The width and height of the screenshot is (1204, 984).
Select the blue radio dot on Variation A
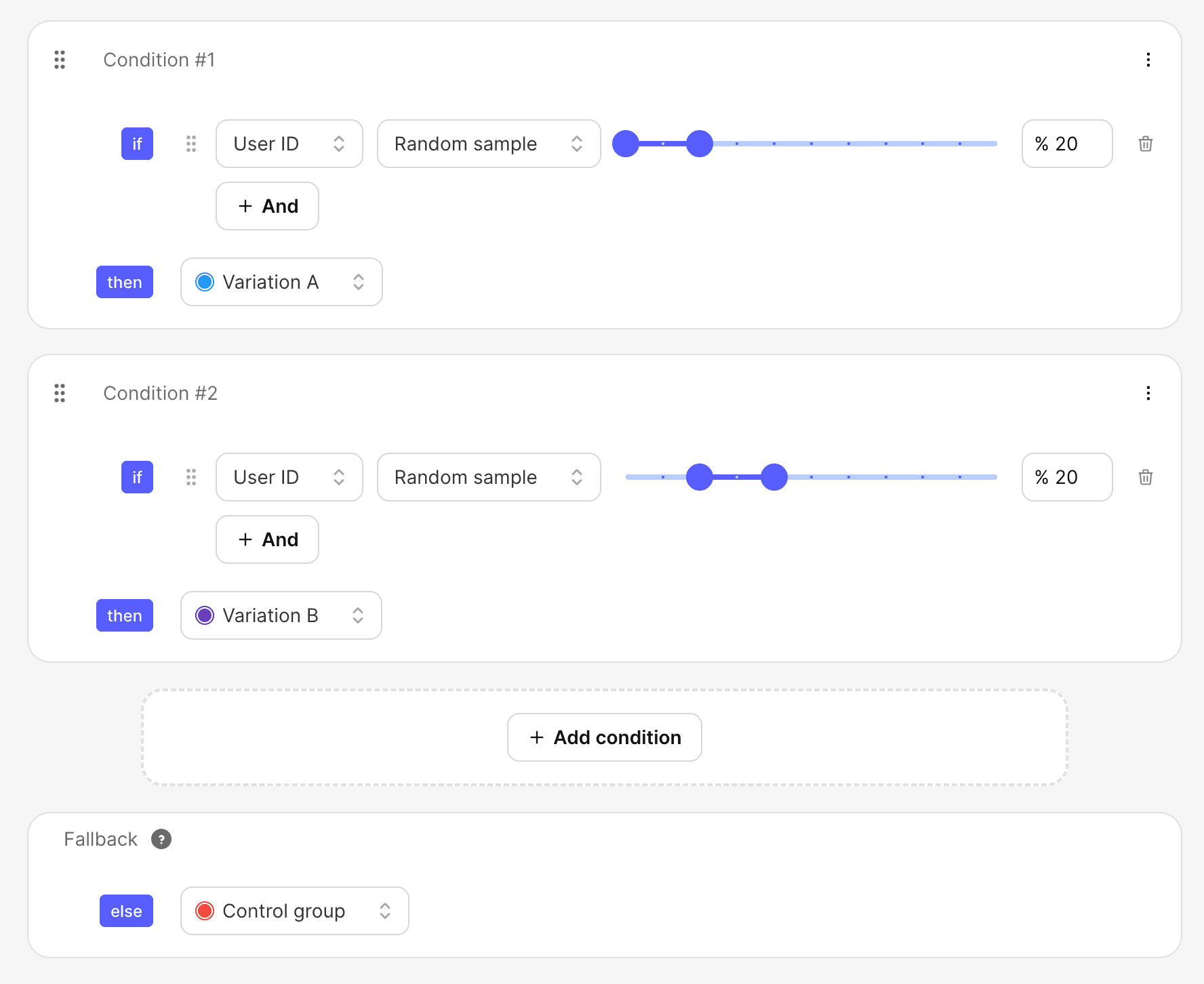(x=205, y=282)
